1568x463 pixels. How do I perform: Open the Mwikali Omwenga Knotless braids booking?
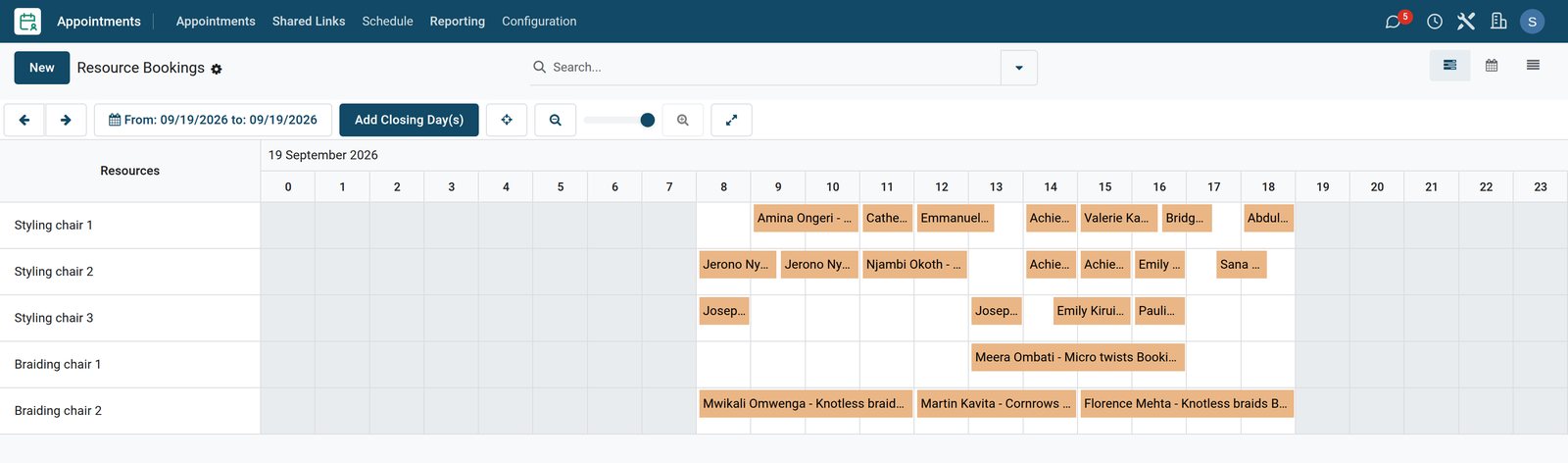click(x=806, y=403)
